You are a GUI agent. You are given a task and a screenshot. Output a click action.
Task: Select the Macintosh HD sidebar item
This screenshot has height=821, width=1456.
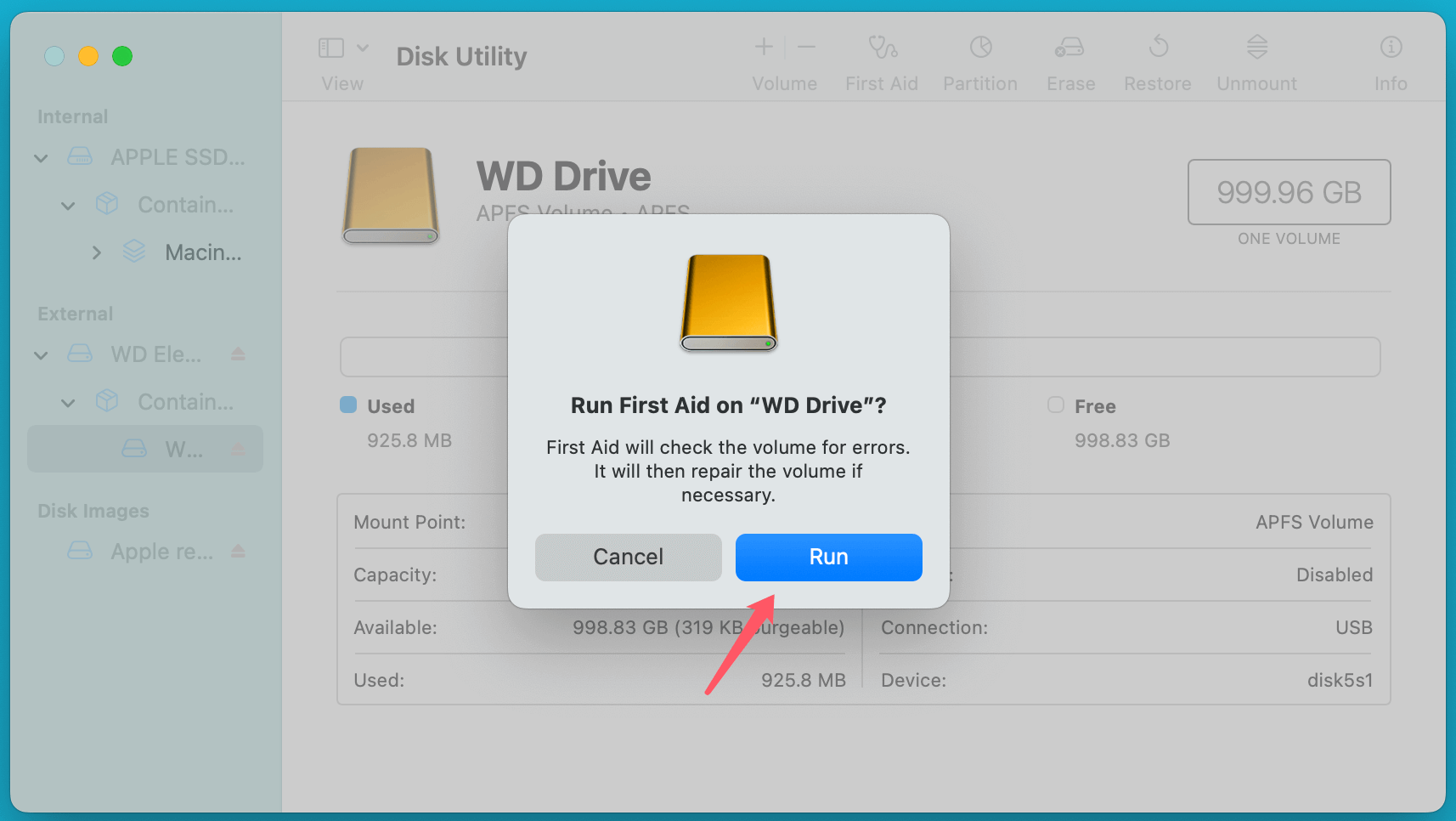coord(202,252)
